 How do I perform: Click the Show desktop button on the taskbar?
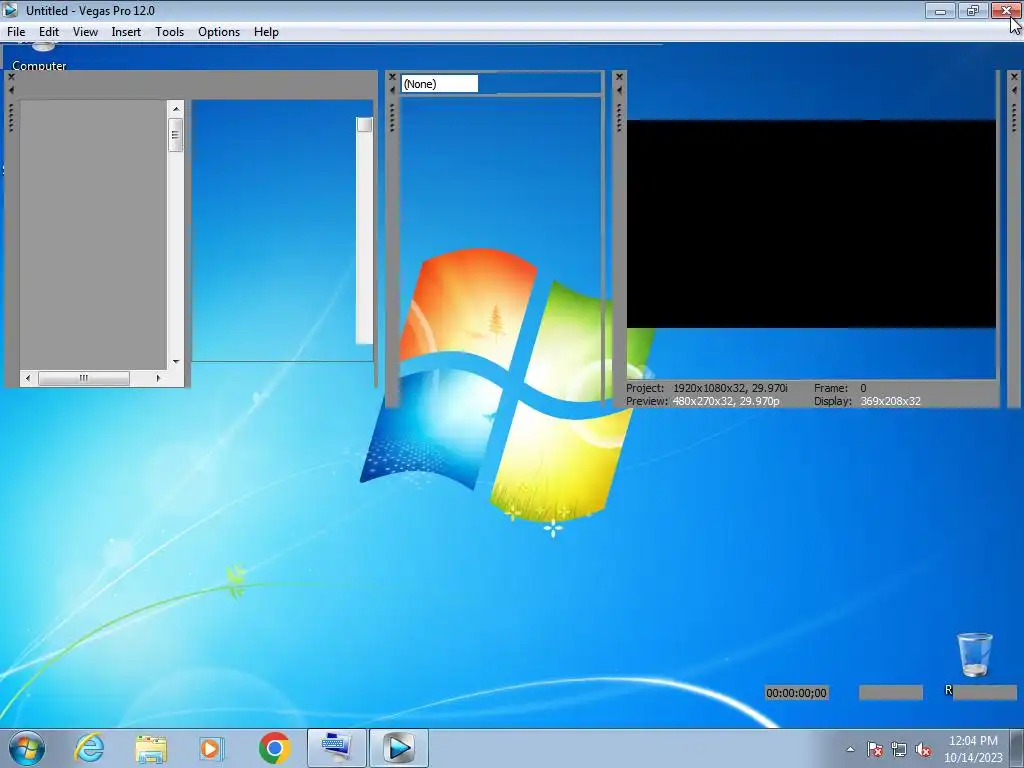coord(1017,748)
